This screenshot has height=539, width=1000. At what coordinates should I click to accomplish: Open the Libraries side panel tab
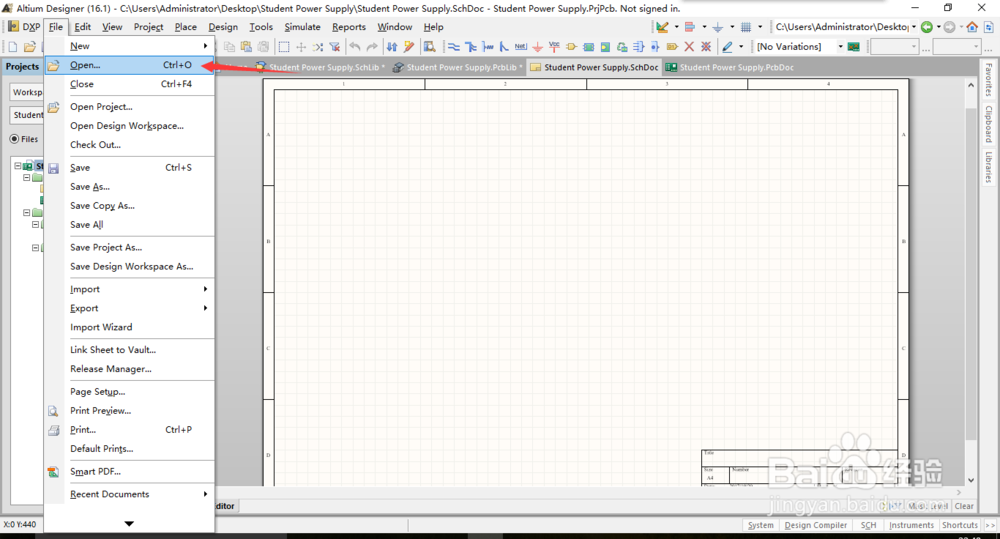click(989, 167)
